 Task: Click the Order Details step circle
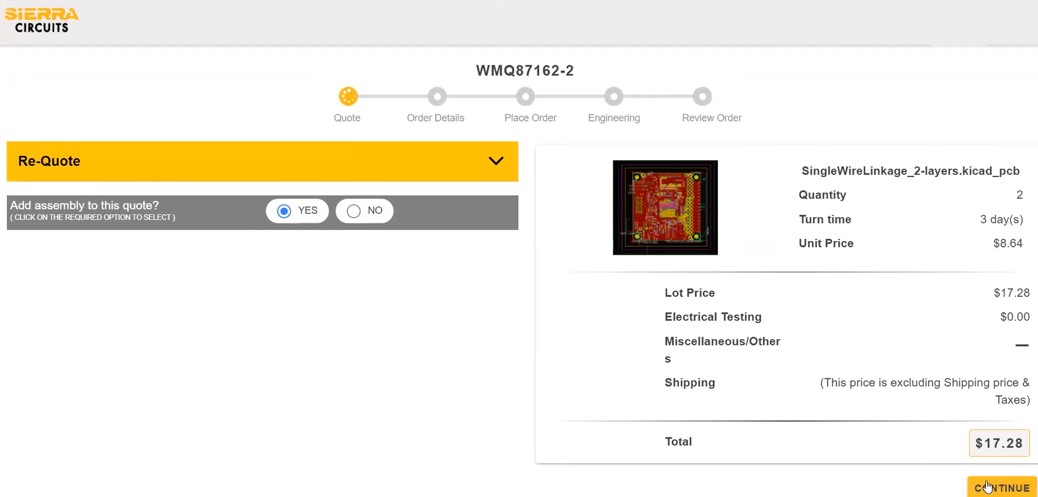click(x=437, y=96)
